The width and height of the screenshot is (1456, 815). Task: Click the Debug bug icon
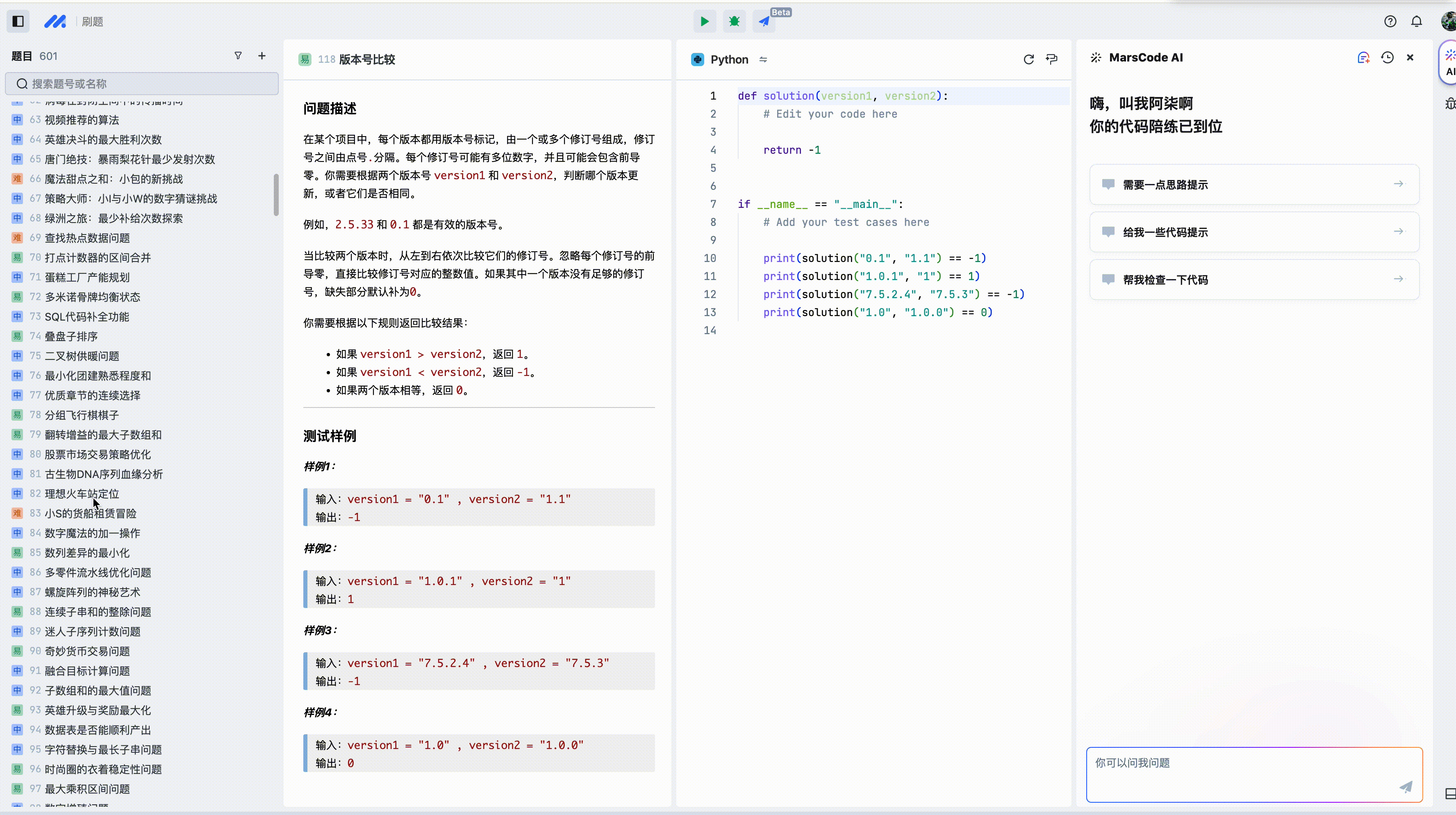pos(734,21)
